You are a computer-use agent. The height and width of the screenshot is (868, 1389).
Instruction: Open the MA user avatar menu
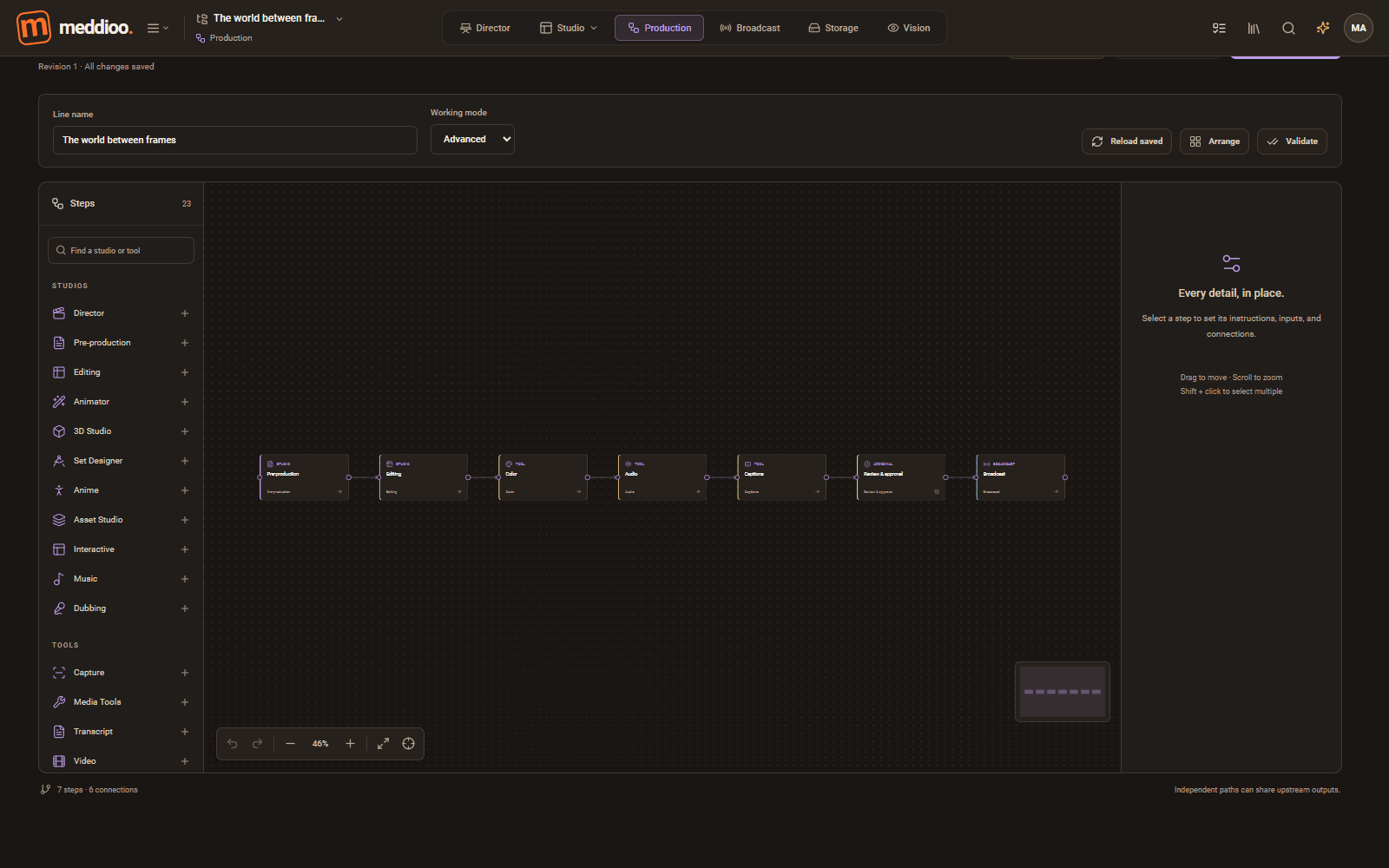point(1359,28)
